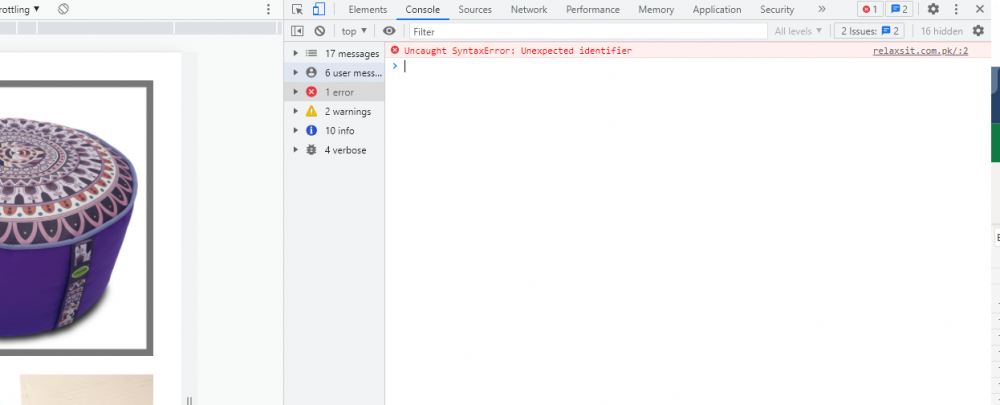Clear the console with the ban icon
Image resolution: width=1000 pixels, height=405 pixels.
click(320, 31)
